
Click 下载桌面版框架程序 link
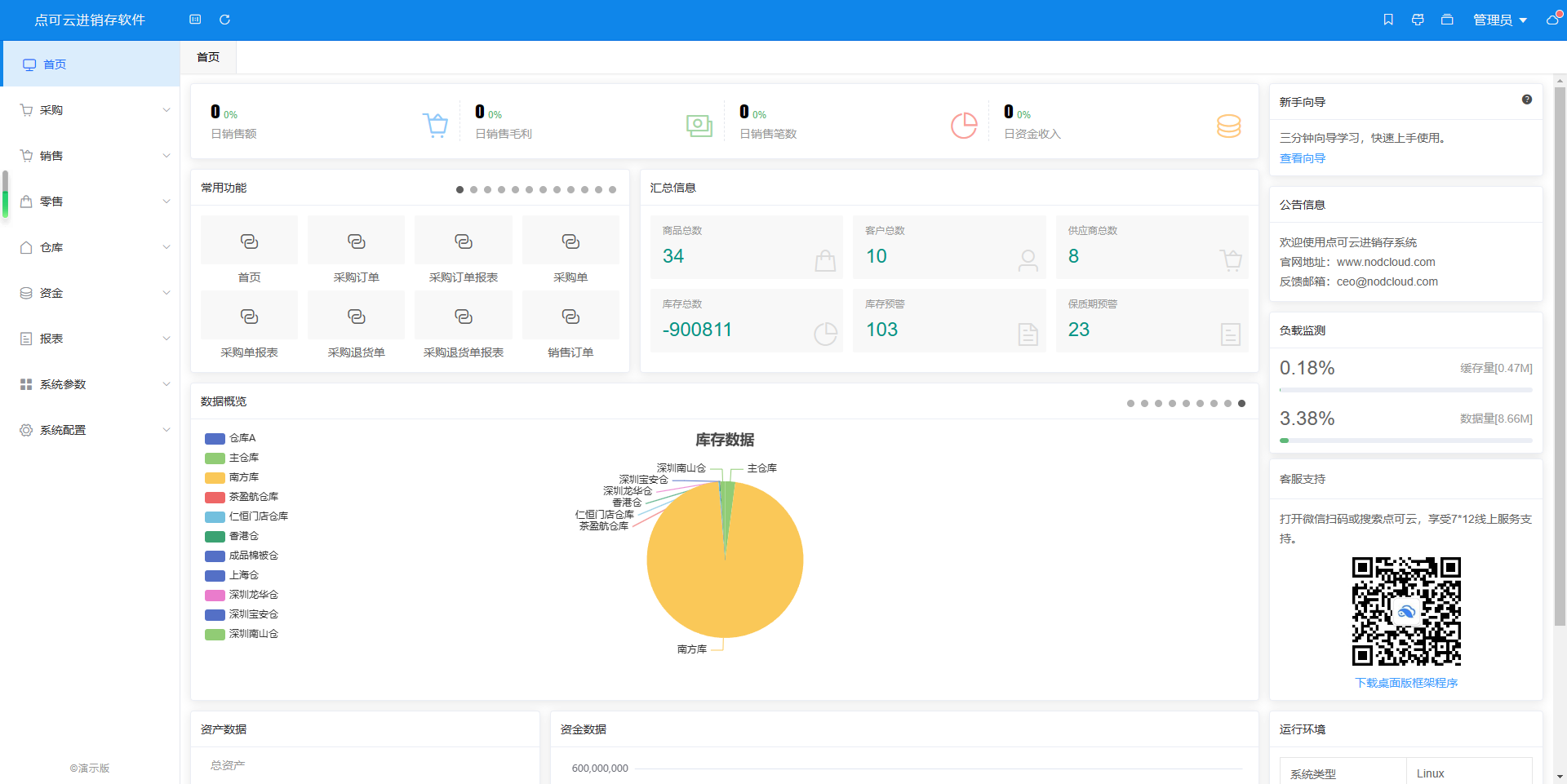pos(1405,683)
